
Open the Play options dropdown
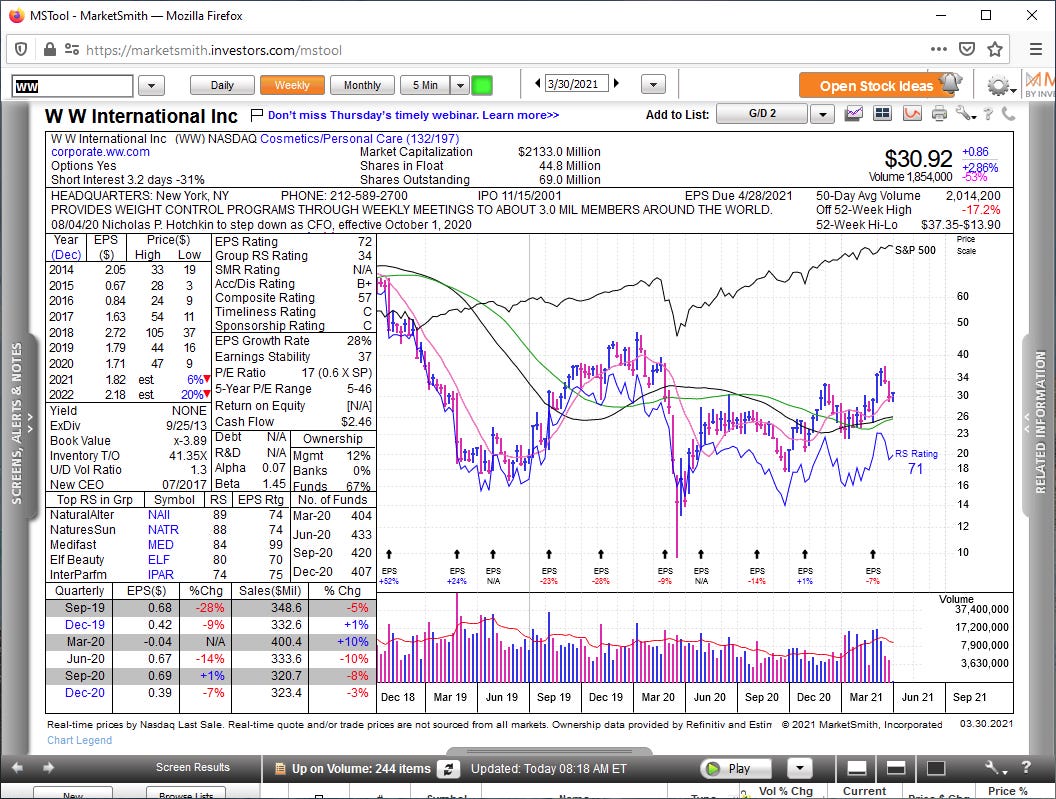pyautogui.click(x=799, y=768)
